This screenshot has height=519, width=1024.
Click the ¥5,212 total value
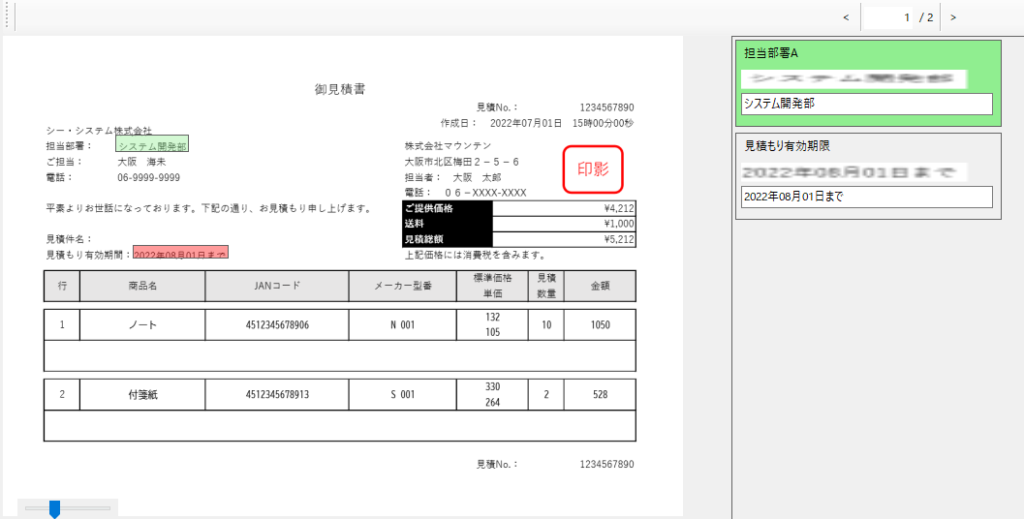pyautogui.click(x=618, y=240)
